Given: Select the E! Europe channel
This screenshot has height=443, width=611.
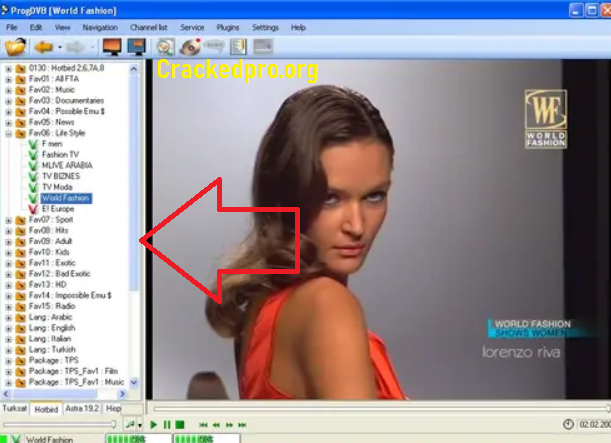Looking at the screenshot, I should 58,209.
